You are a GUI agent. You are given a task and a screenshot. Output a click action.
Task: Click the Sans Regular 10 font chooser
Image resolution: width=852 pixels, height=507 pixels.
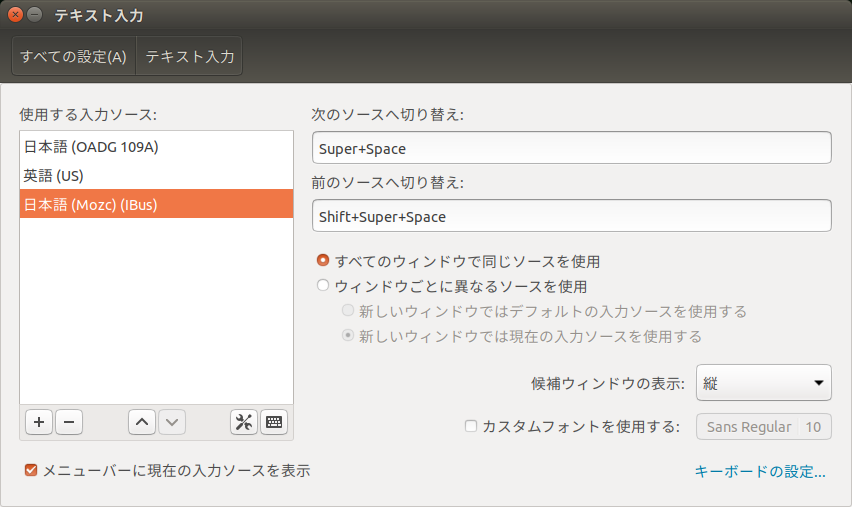(x=763, y=427)
